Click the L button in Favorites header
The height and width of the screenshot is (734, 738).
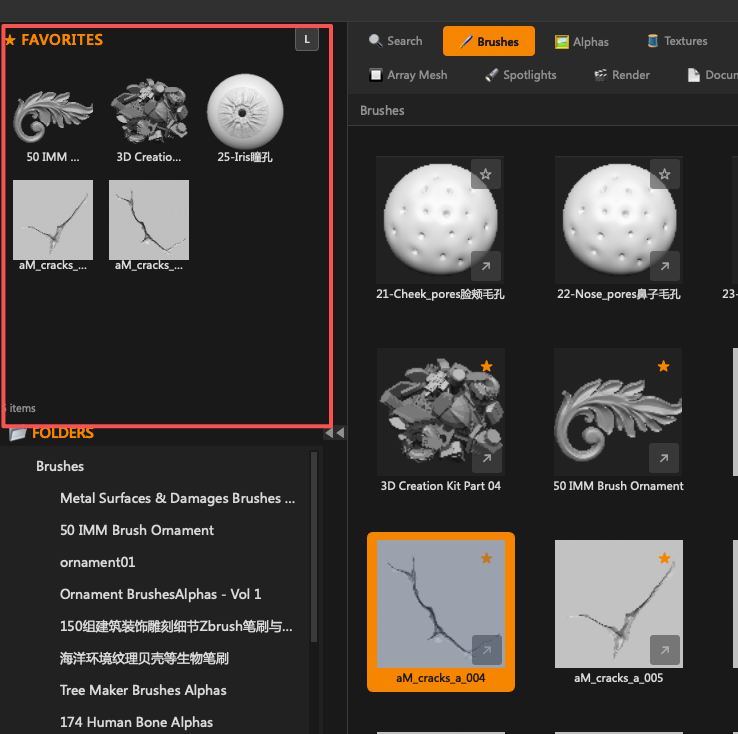[307, 40]
